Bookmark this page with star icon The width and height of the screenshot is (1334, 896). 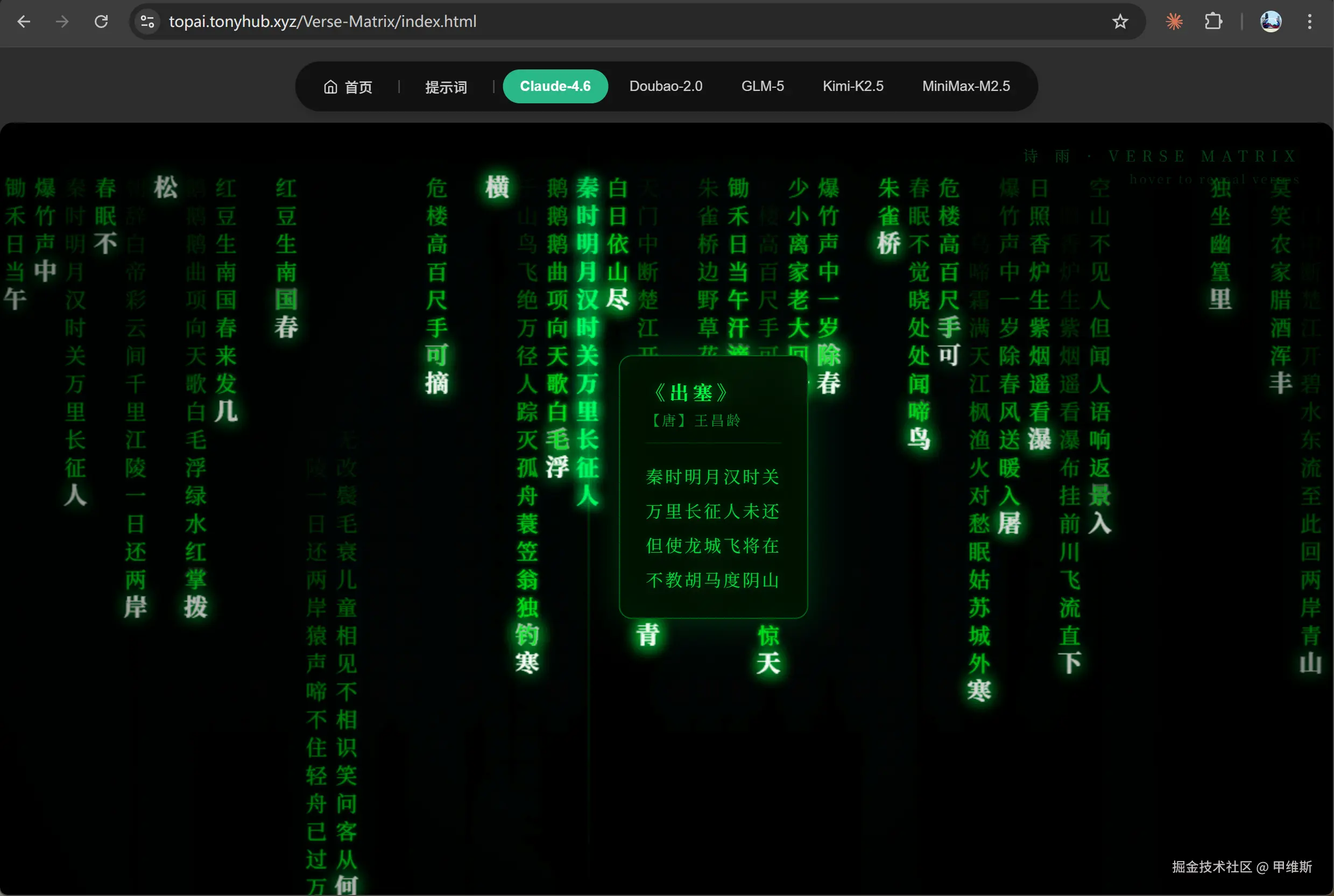coord(1120,22)
